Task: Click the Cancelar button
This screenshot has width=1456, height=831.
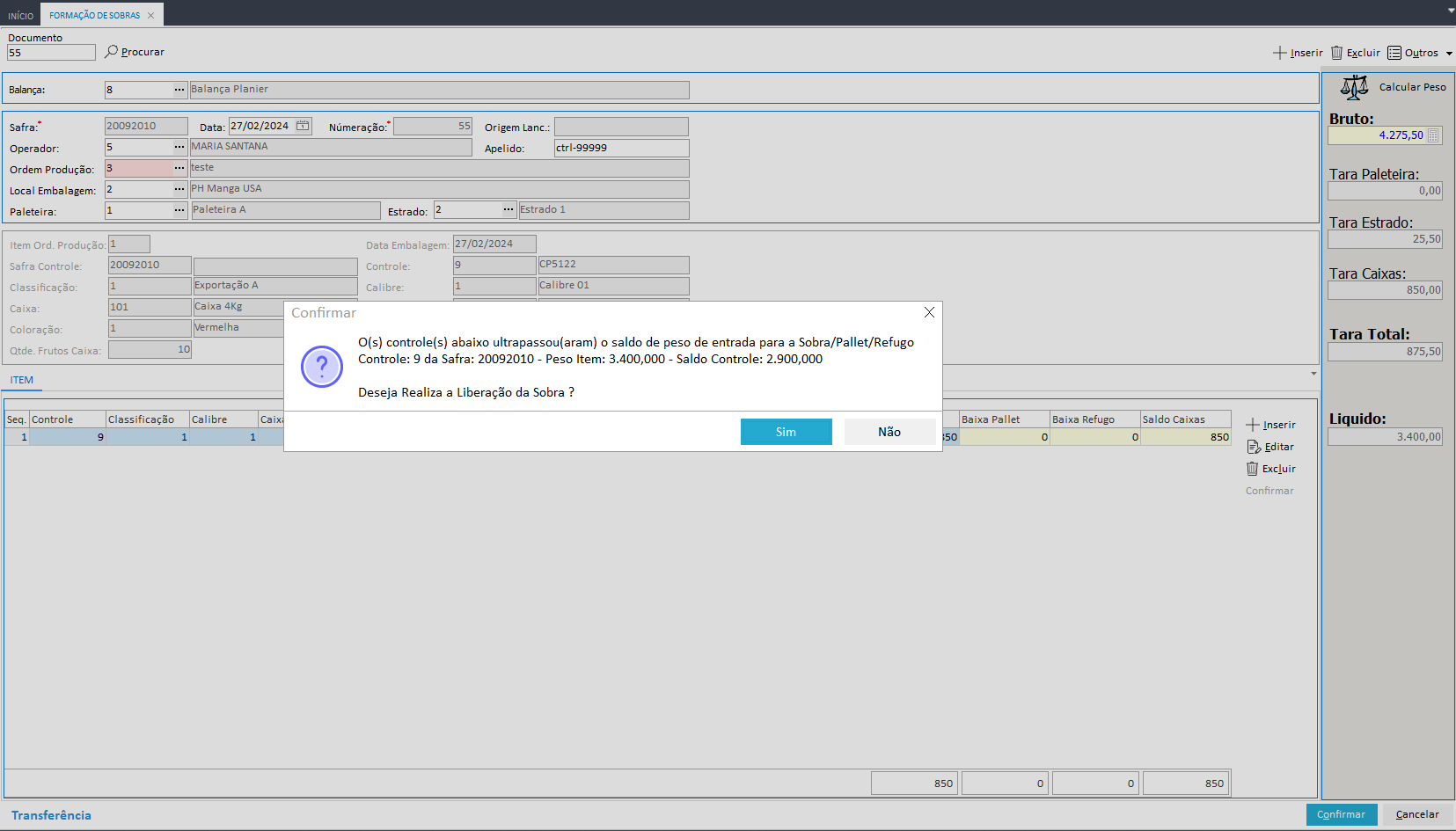Action: pyautogui.click(x=1417, y=814)
